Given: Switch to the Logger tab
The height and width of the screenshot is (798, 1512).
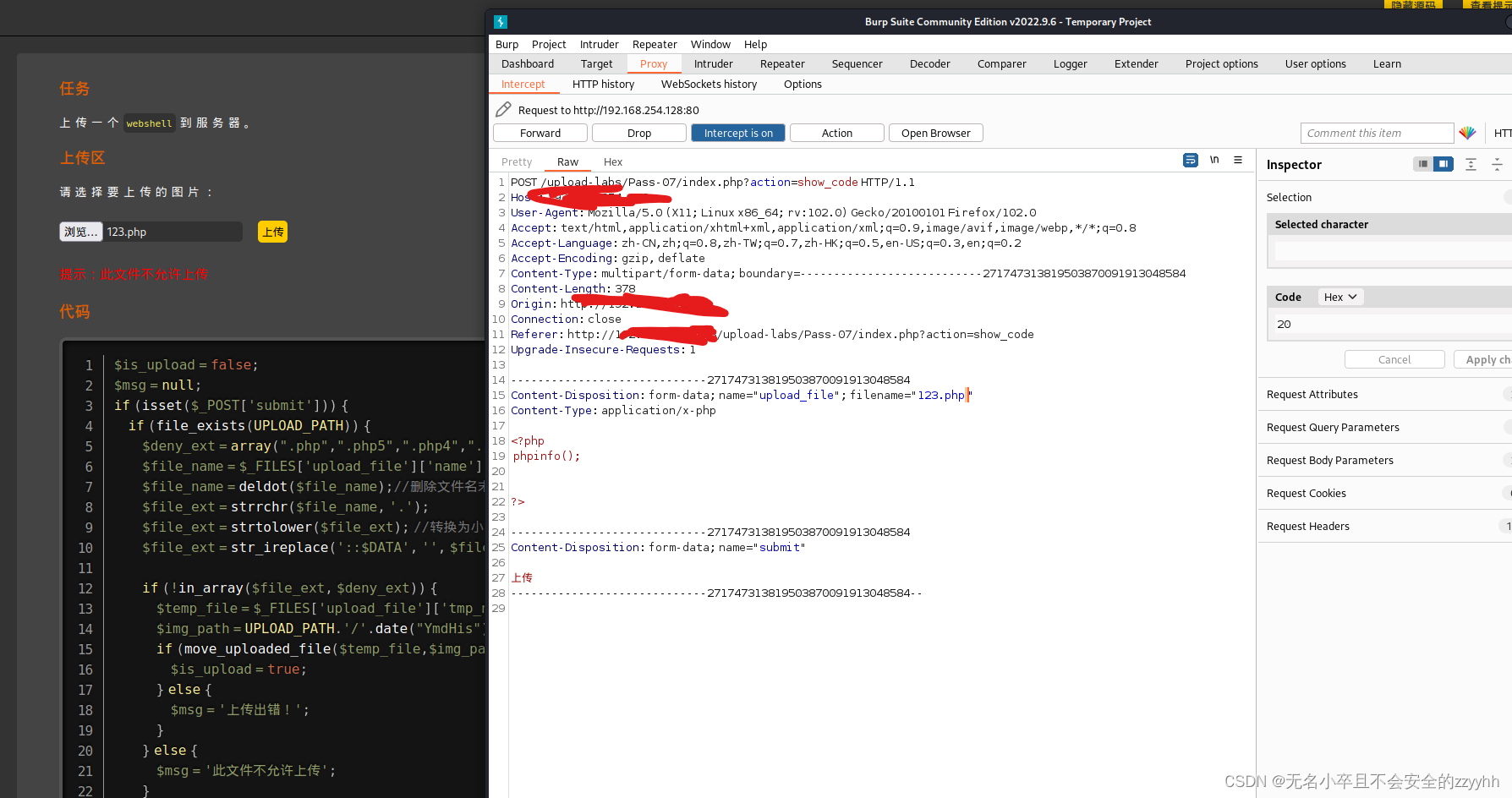Looking at the screenshot, I should [1070, 63].
